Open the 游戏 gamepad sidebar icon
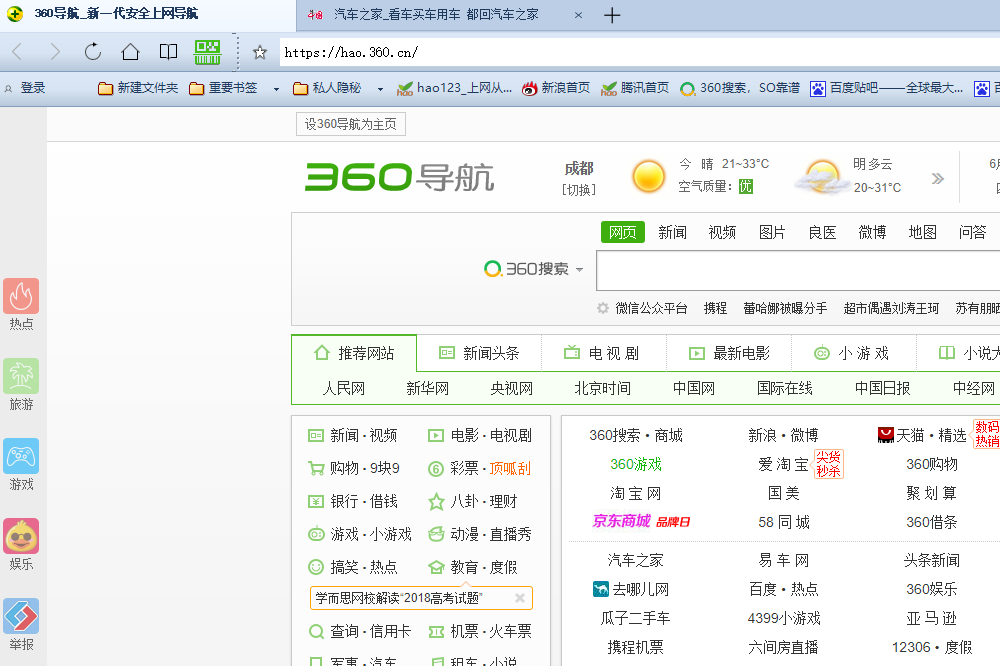This screenshot has width=1000, height=666. pos(21,456)
